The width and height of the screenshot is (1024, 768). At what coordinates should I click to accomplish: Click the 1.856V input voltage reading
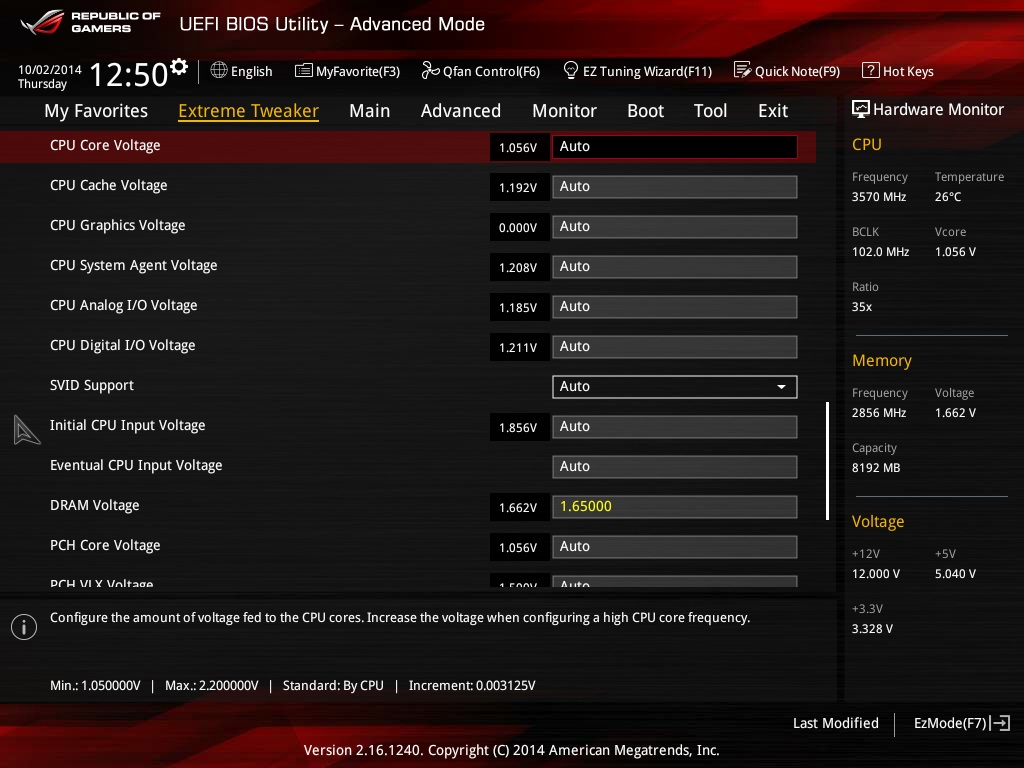[x=518, y=428]
